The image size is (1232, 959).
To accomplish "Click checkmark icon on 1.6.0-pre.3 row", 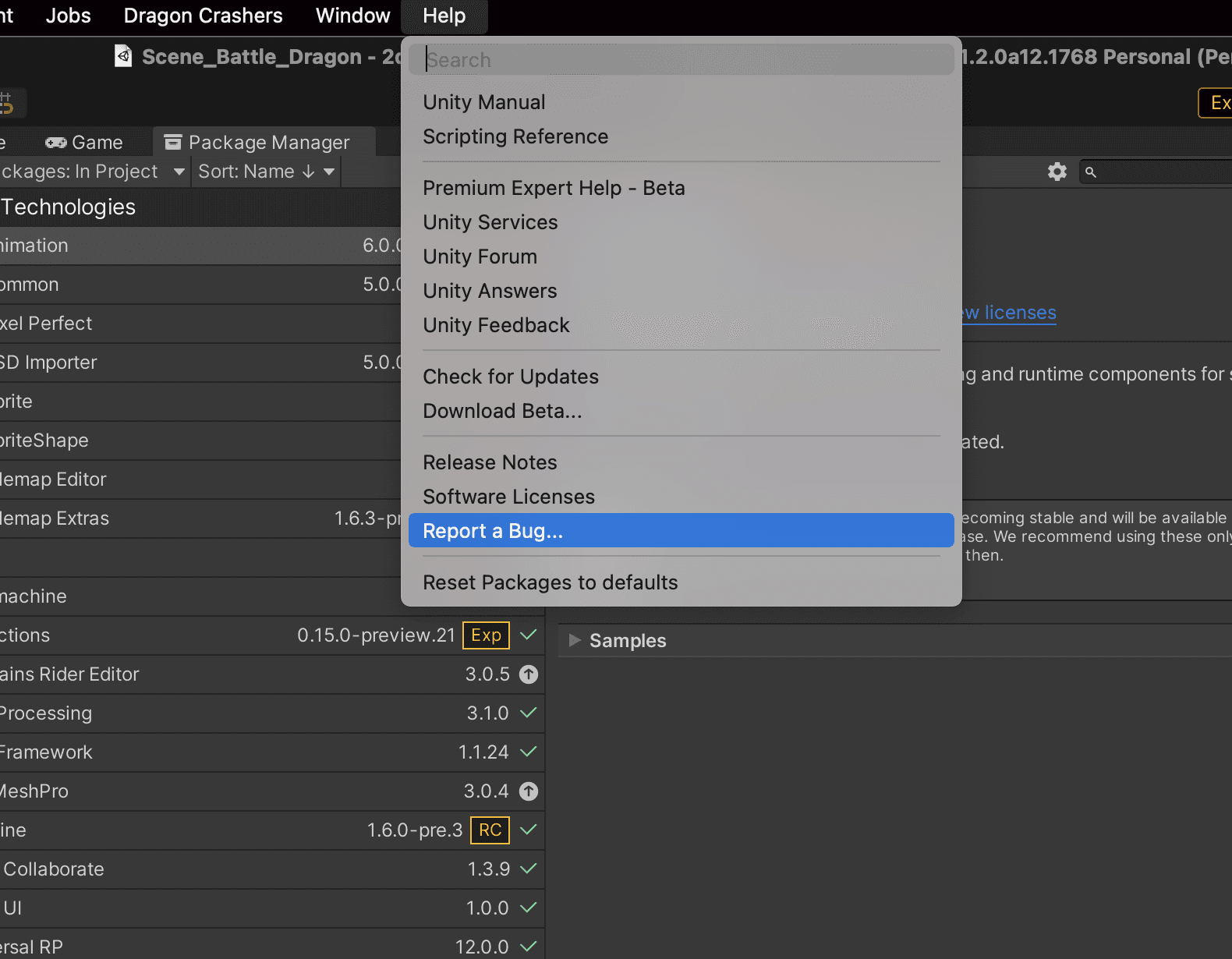I will click(529, 830).
